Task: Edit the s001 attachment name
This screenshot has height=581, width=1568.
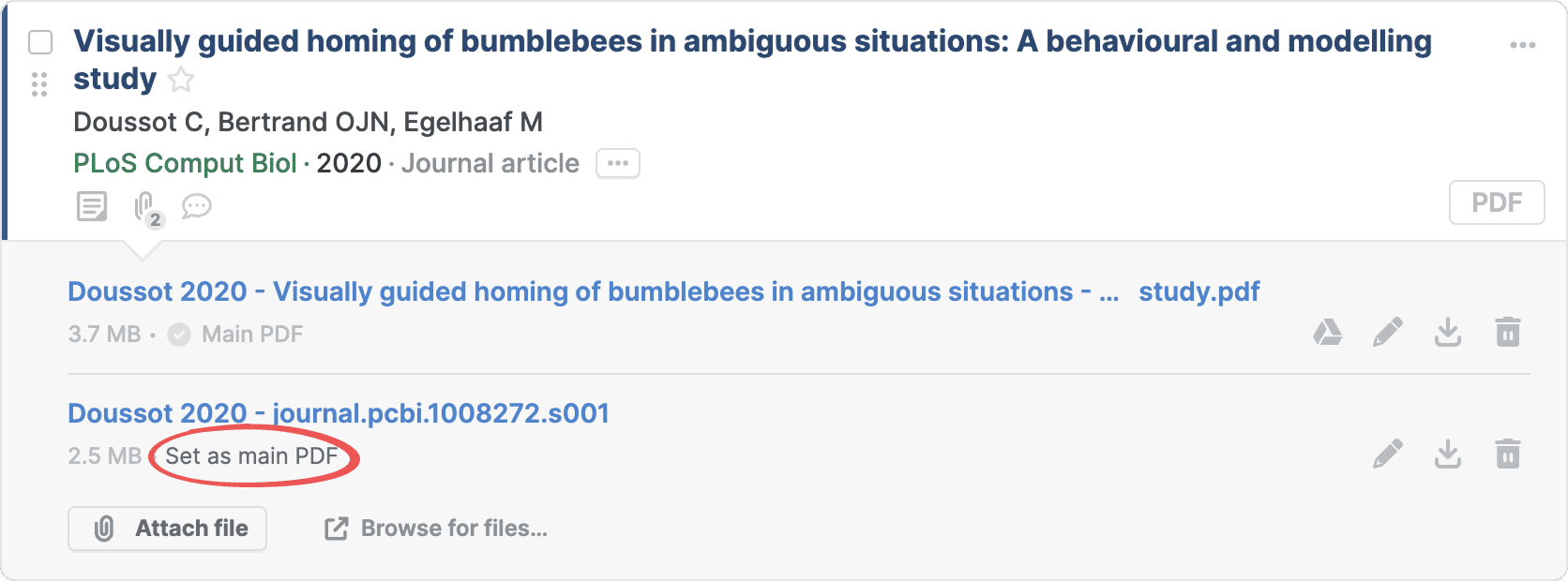Action: point(1387,454)
